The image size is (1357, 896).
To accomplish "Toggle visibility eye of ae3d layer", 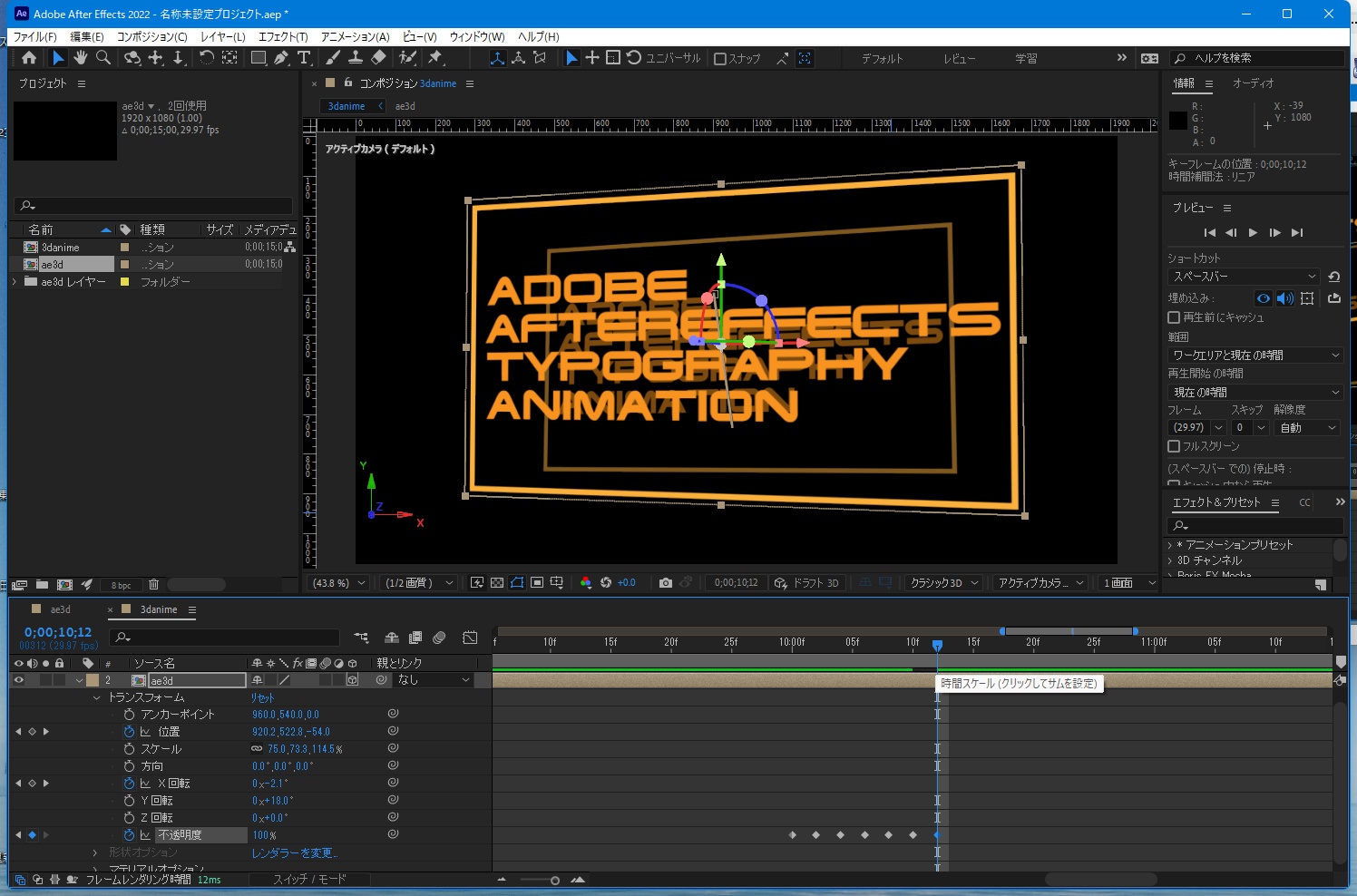I will click(x=18, y=680).
